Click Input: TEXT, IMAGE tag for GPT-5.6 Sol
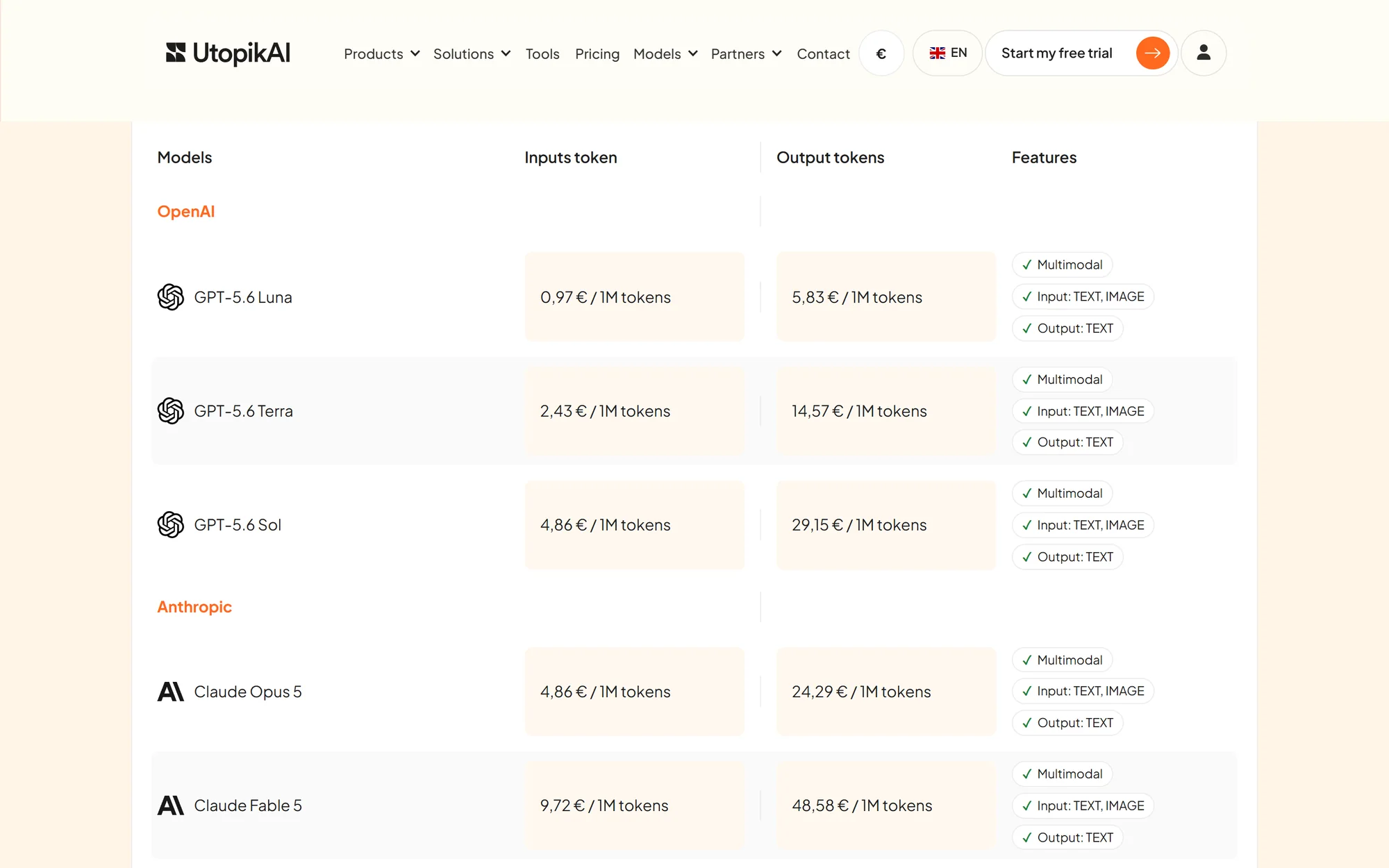The image size is (1389, 868). coord(1083,525)
